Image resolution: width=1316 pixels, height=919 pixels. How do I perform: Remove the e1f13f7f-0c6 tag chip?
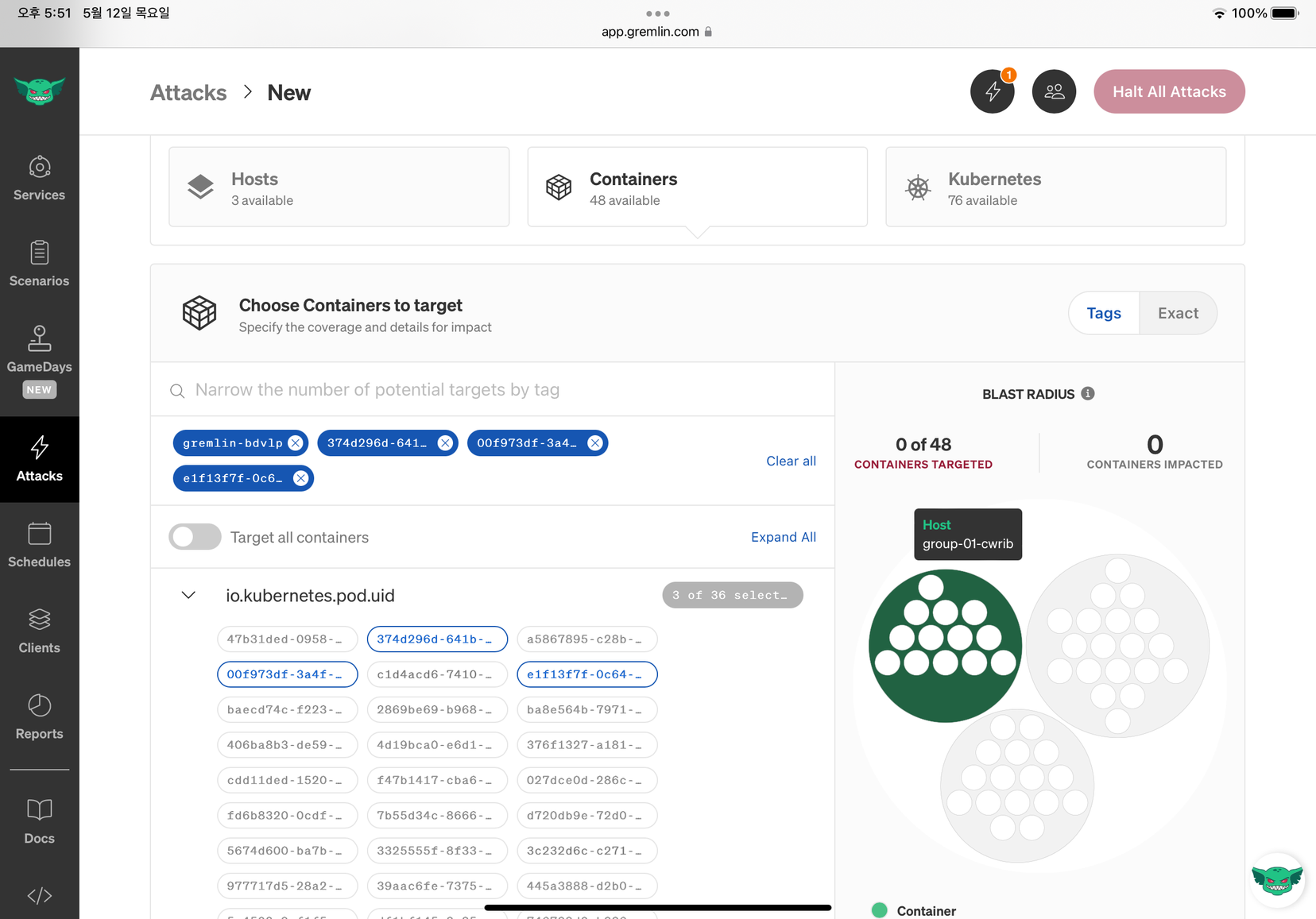coord(300,478)
